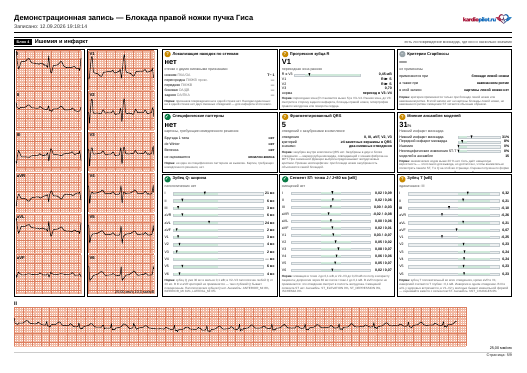Click the 'Сегмент ST: точка J / J+80 мс' title
Image resolution: width=527 pixels, height=373 pixels.
click(323, 178)
